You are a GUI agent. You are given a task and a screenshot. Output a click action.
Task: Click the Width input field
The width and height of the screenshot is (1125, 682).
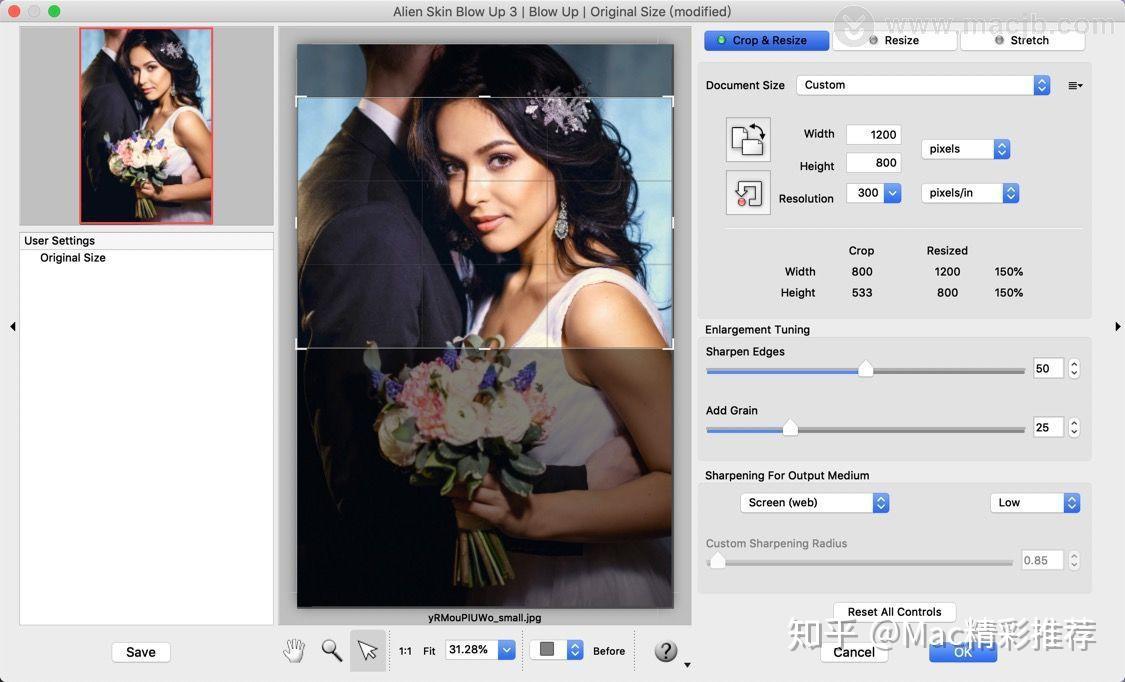click(x=873, y=135)
